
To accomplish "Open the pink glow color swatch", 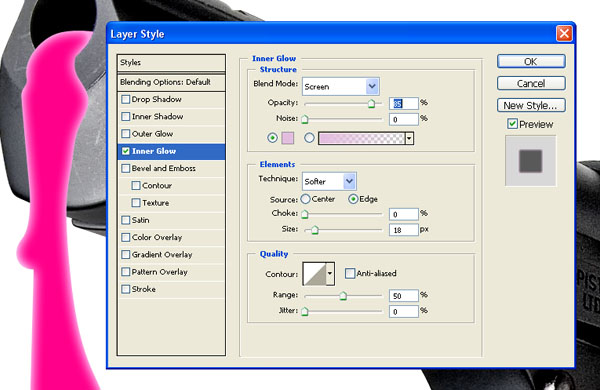I will click(x=288, y=138).
